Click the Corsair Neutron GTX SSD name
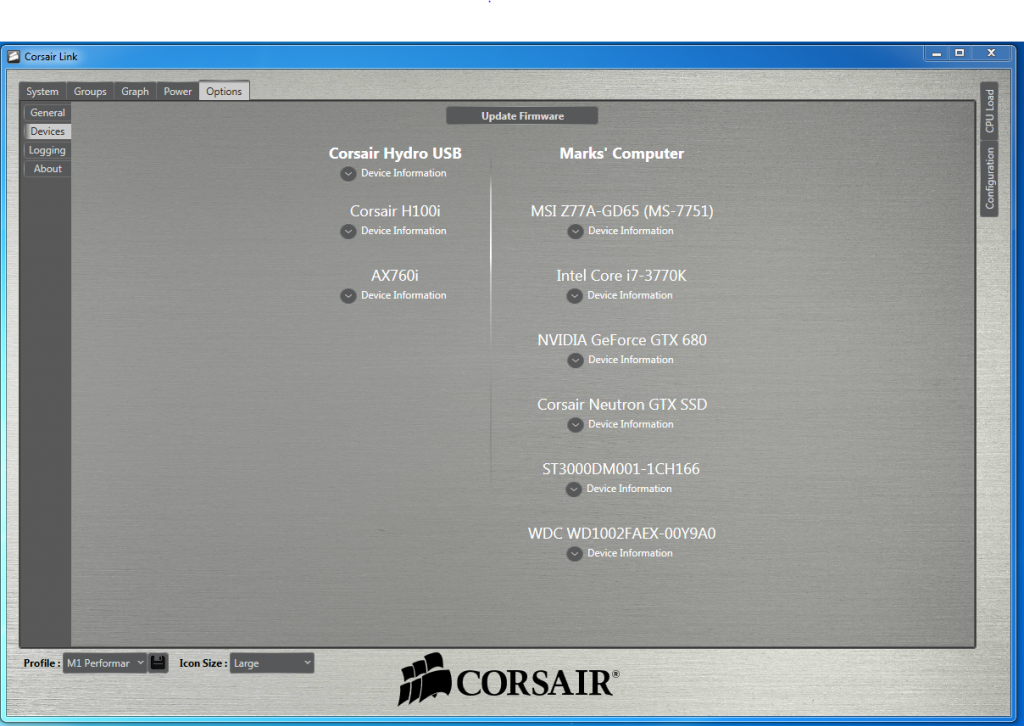Screen dimensions: 1024x726 622,405
